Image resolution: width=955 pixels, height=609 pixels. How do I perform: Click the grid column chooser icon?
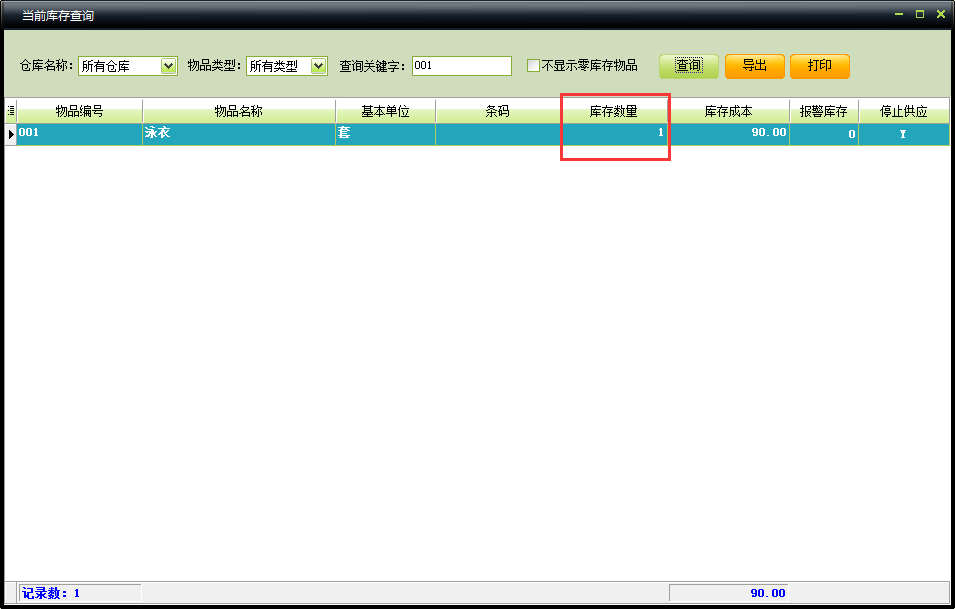click(x=10, y=111)
